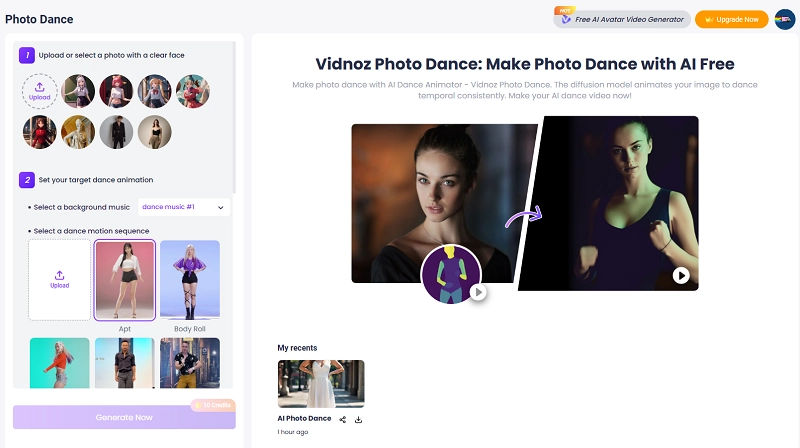The width and height of the screenshot is (800, 448).
Task: Open the background music dropdown
Action: point(184,207)
